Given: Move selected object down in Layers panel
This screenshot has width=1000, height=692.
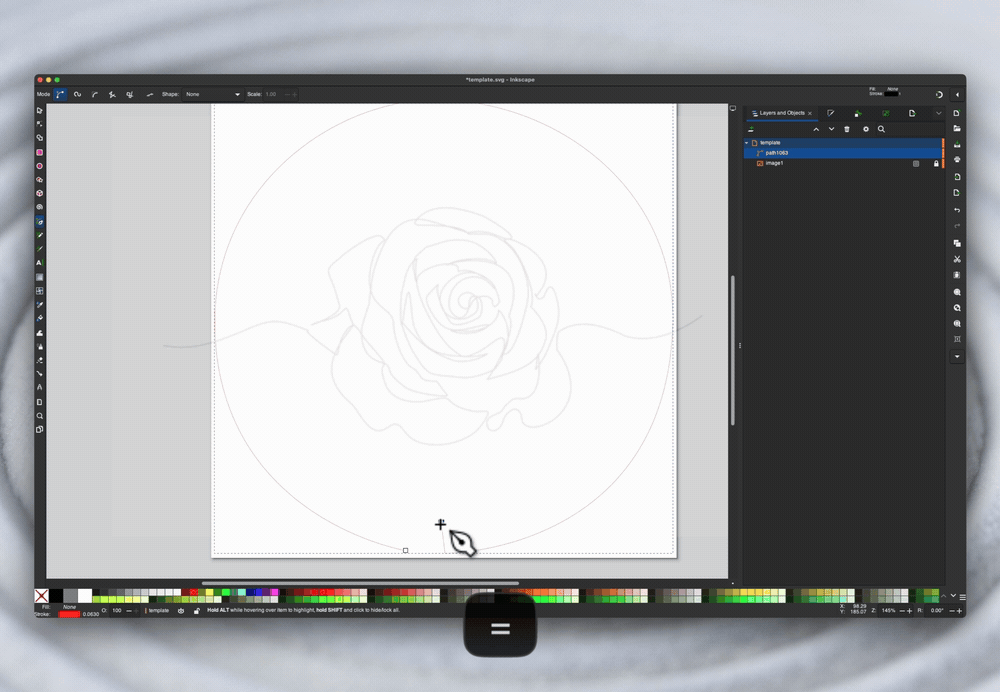Looking at the screenshot, I should point(831,129).
